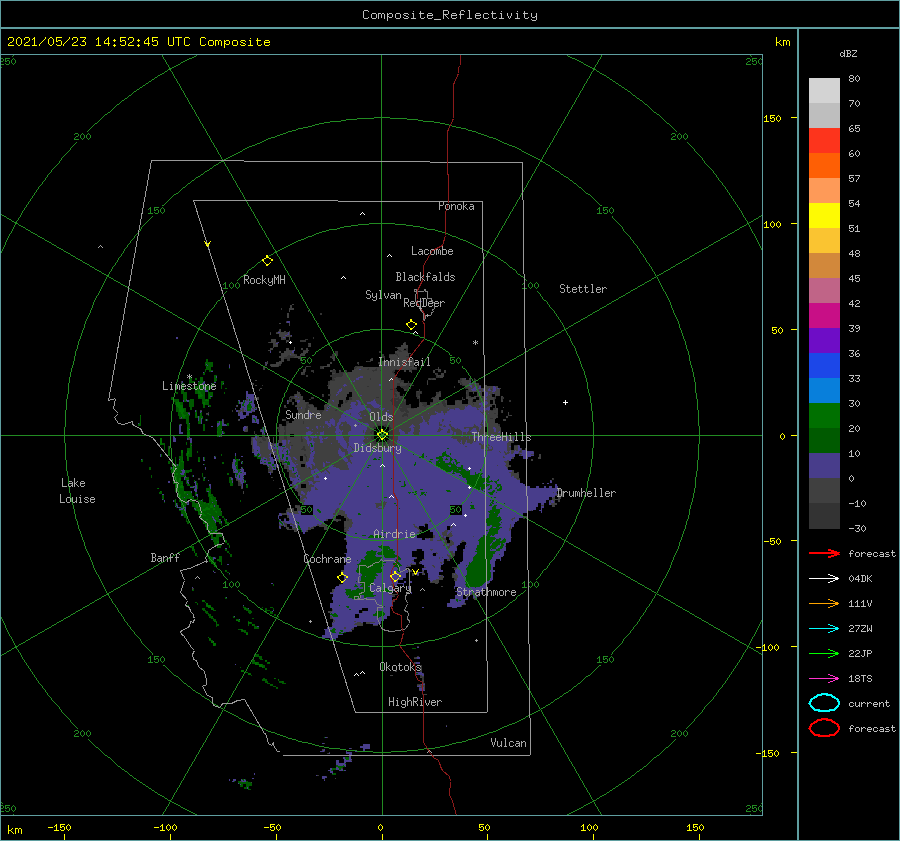This screenshot has height=841, width=900.
Task: Click the white asterisk marker above Limestone
Action: click(x=189, y=377)
